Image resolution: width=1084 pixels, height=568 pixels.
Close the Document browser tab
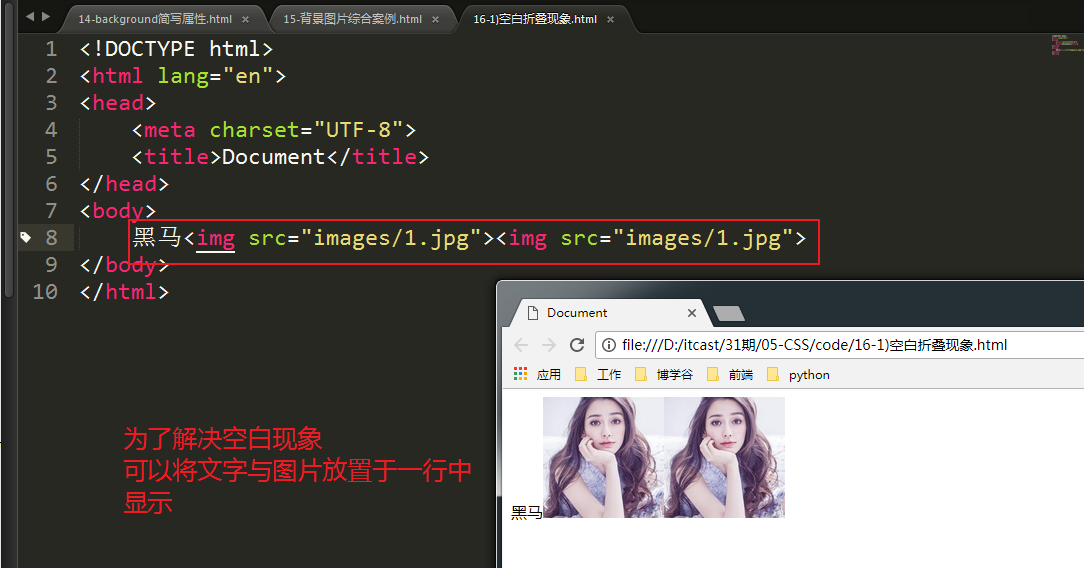[x=692, y=313]
